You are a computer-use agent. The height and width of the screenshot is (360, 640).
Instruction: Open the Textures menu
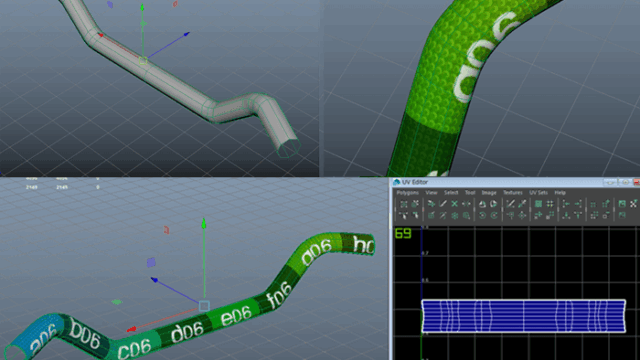(x=513, y=193)
